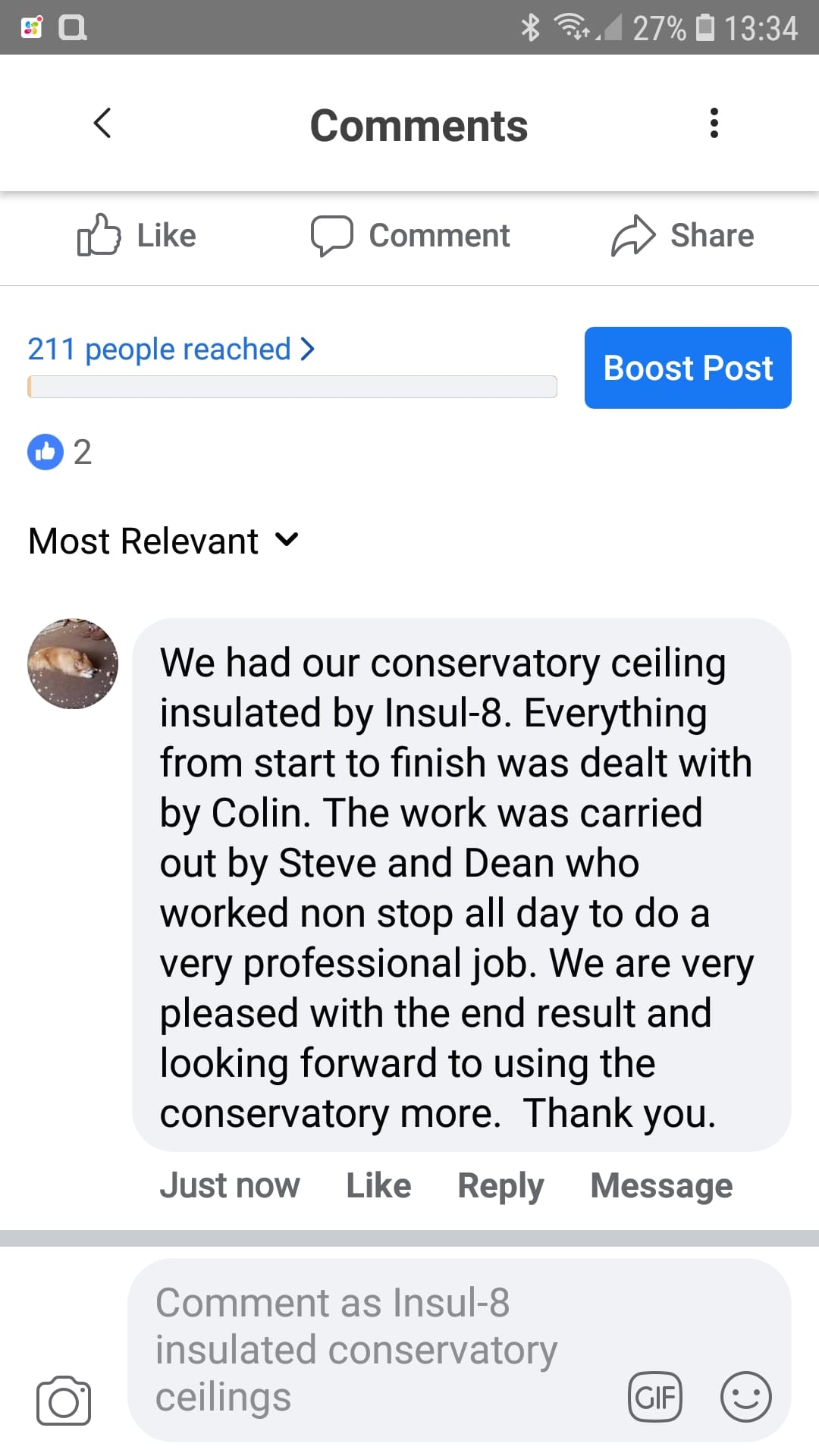Image resolution: width=819 pixels, height=1456 pixels.
Task: Open the camera to attach photo
Action: point(64,1400)
